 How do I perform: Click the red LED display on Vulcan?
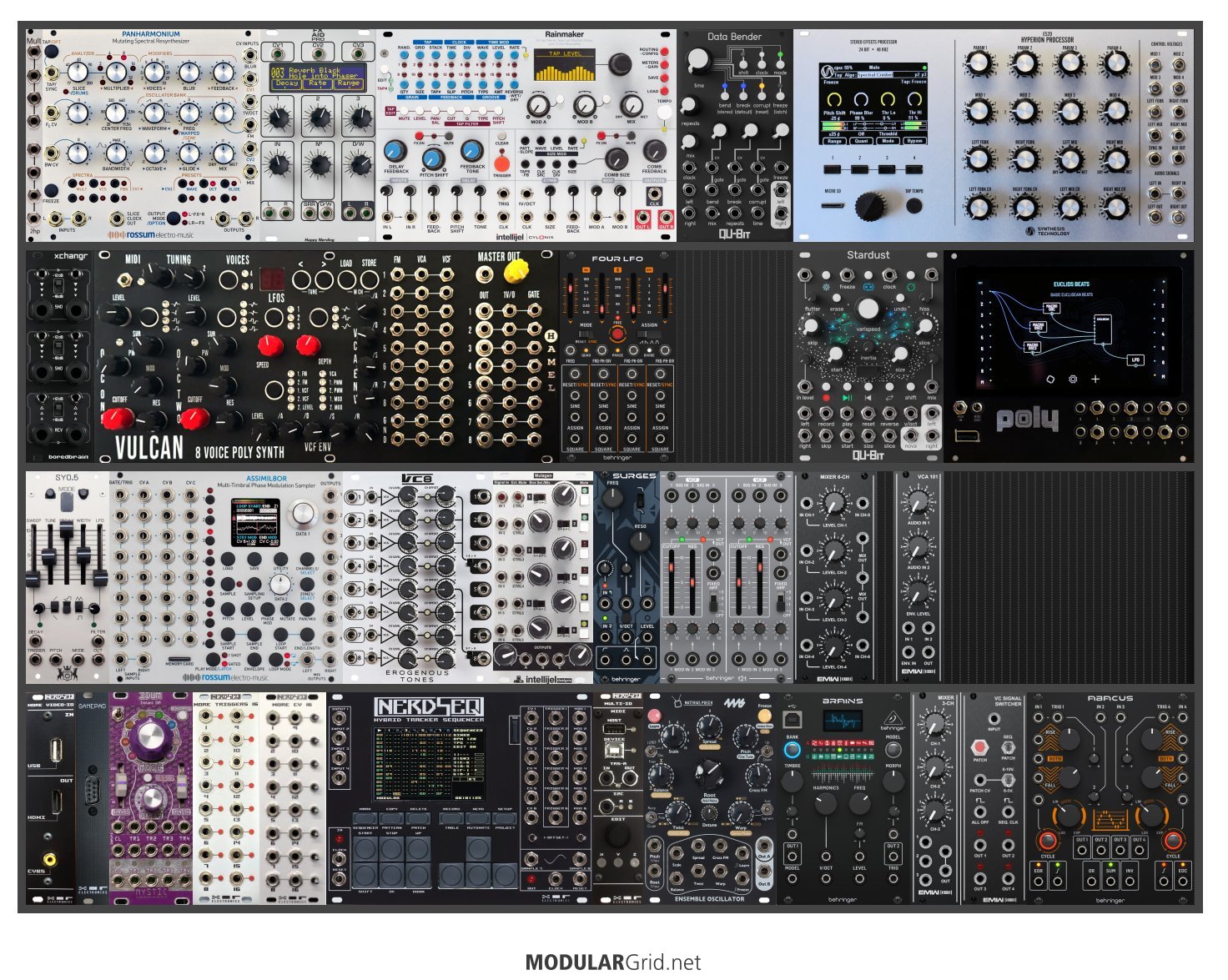click(273, 279)
